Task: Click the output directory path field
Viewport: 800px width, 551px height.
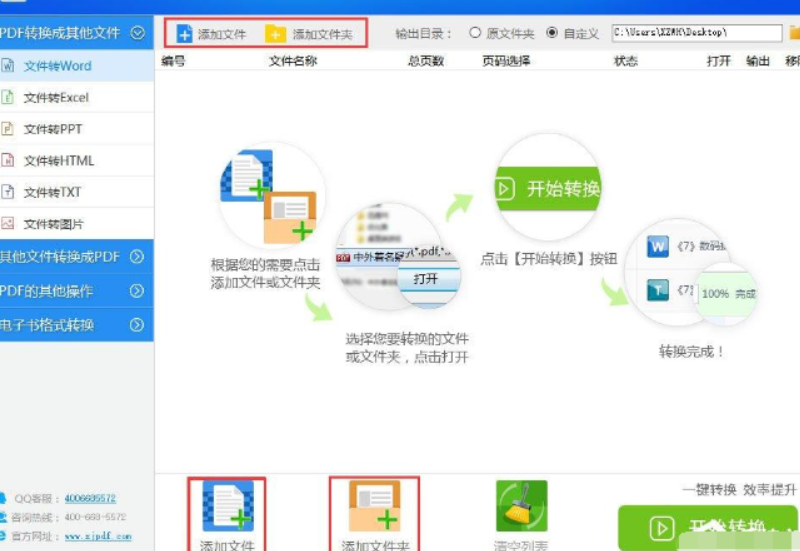Action: coord(684,33)
